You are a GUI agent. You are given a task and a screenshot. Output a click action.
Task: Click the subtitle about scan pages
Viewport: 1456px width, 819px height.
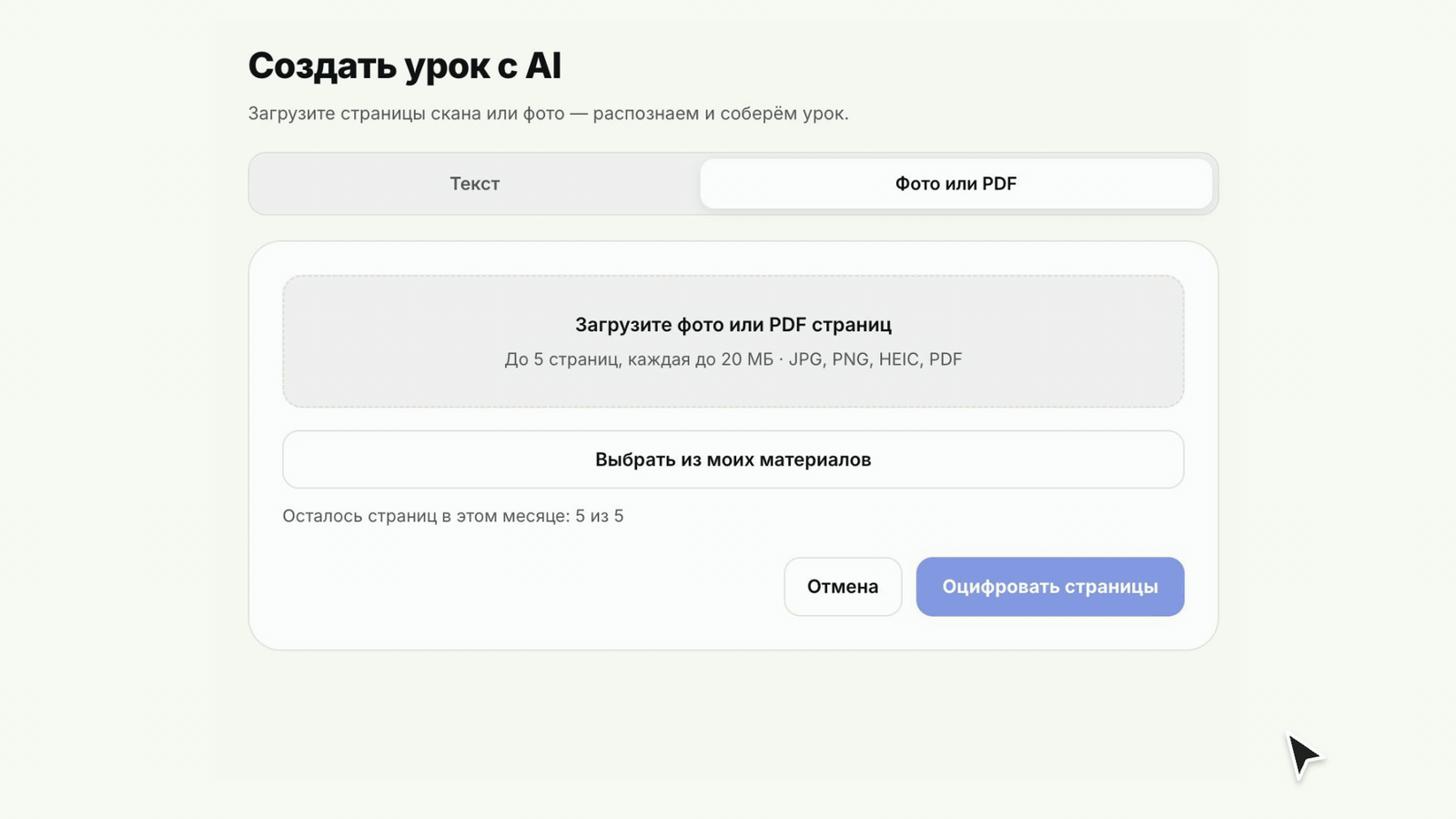tap(548, 114)
